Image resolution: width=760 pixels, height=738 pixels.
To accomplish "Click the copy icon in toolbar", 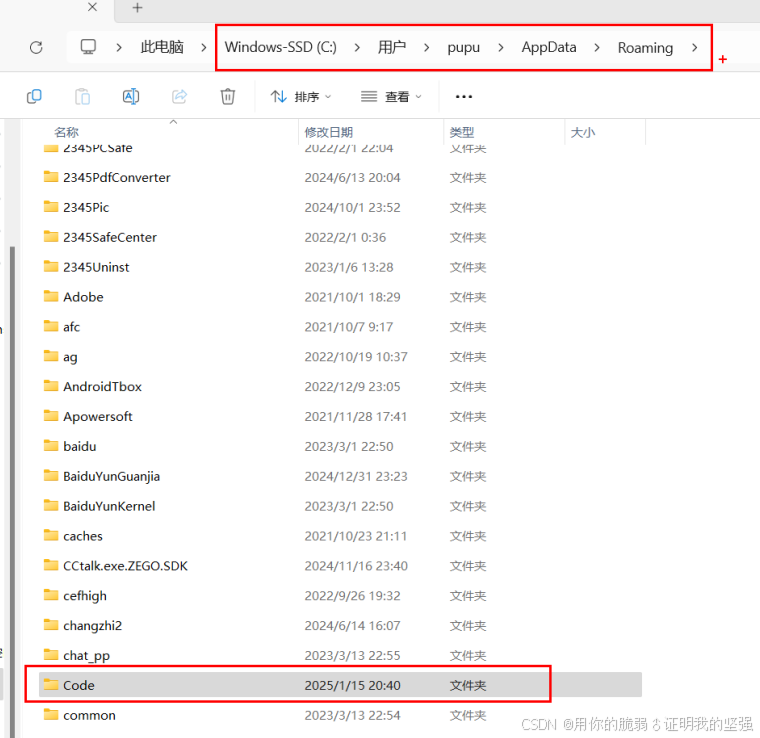I will 34,96.
